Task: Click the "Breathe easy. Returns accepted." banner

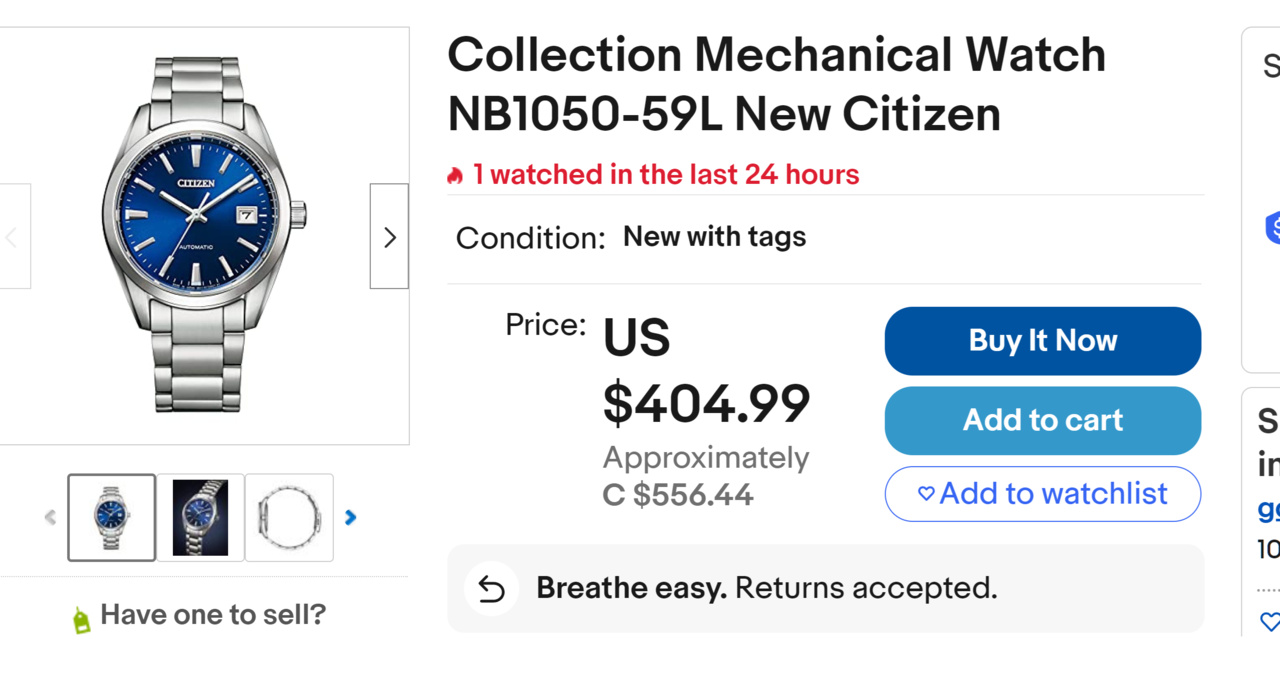Action: click(766, 588)
